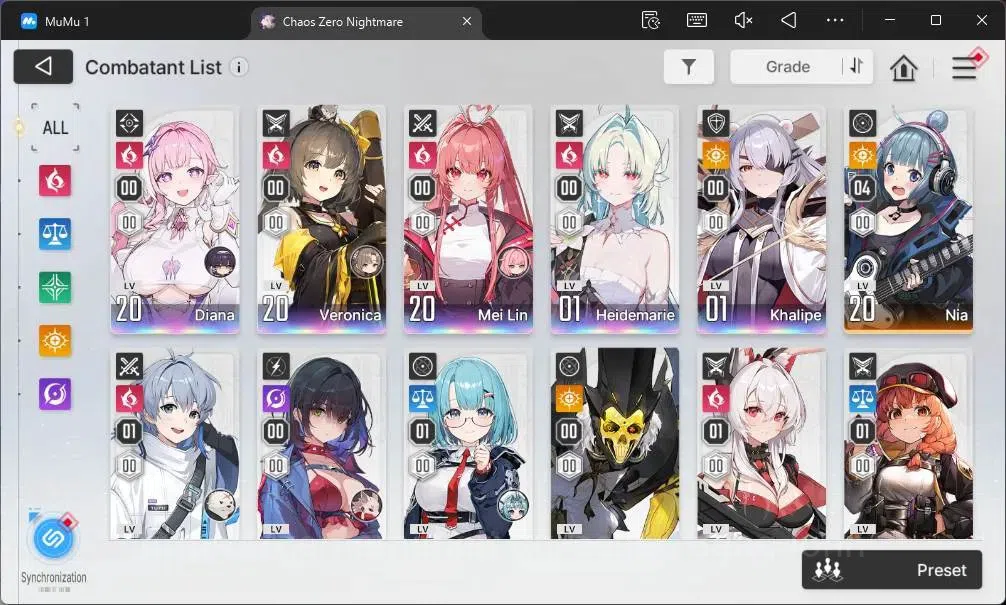Click Veronica's partner portrait badge
The height and width of the screenshot is (605, 1006).
pos(366,262)
